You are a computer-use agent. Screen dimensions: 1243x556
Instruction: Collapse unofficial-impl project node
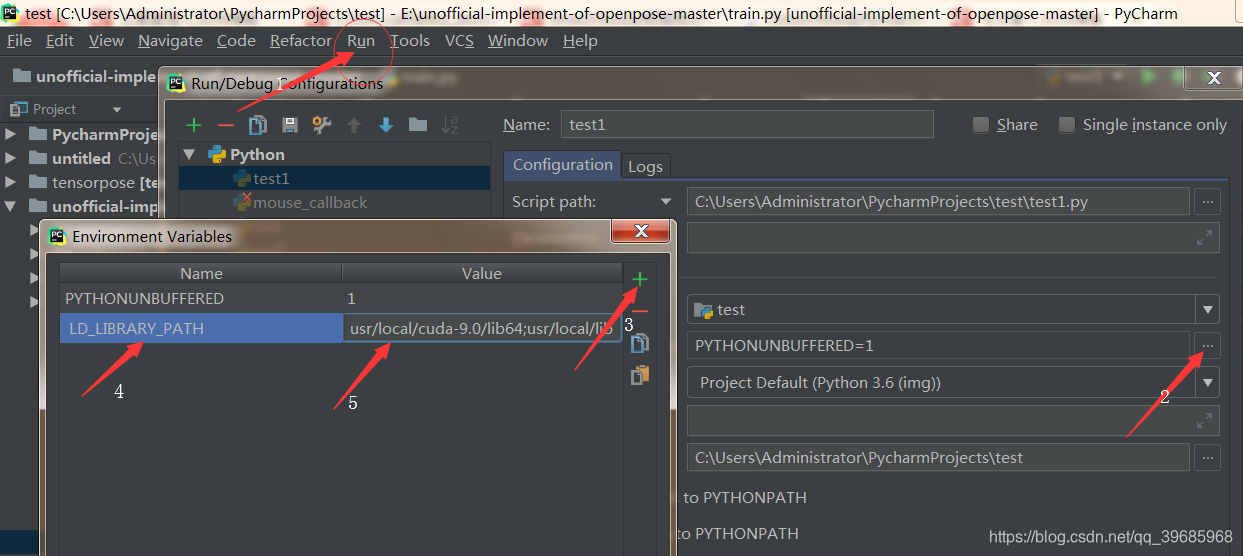[11, 207]
